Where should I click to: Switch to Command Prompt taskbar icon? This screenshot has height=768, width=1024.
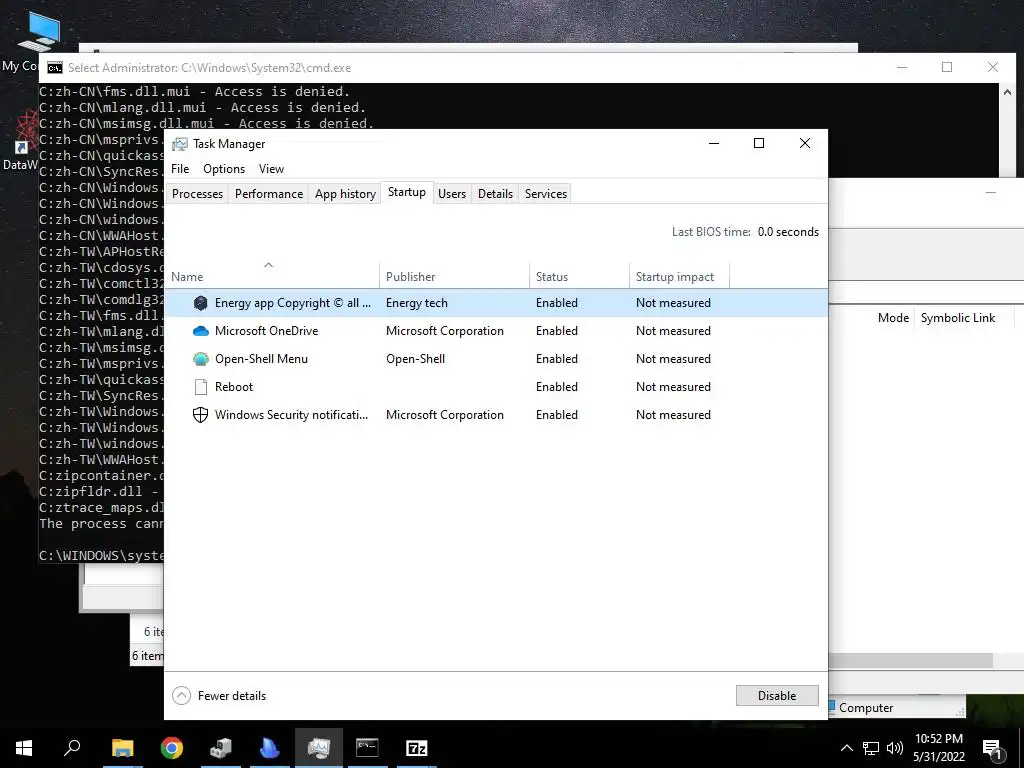pos(367,748)
